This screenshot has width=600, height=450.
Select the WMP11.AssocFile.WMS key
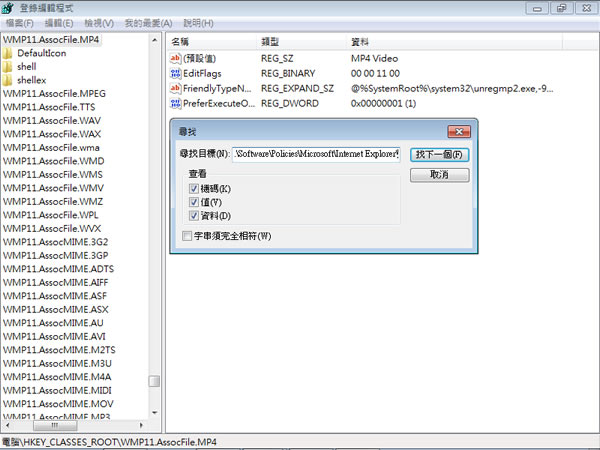tap(53, 174)
